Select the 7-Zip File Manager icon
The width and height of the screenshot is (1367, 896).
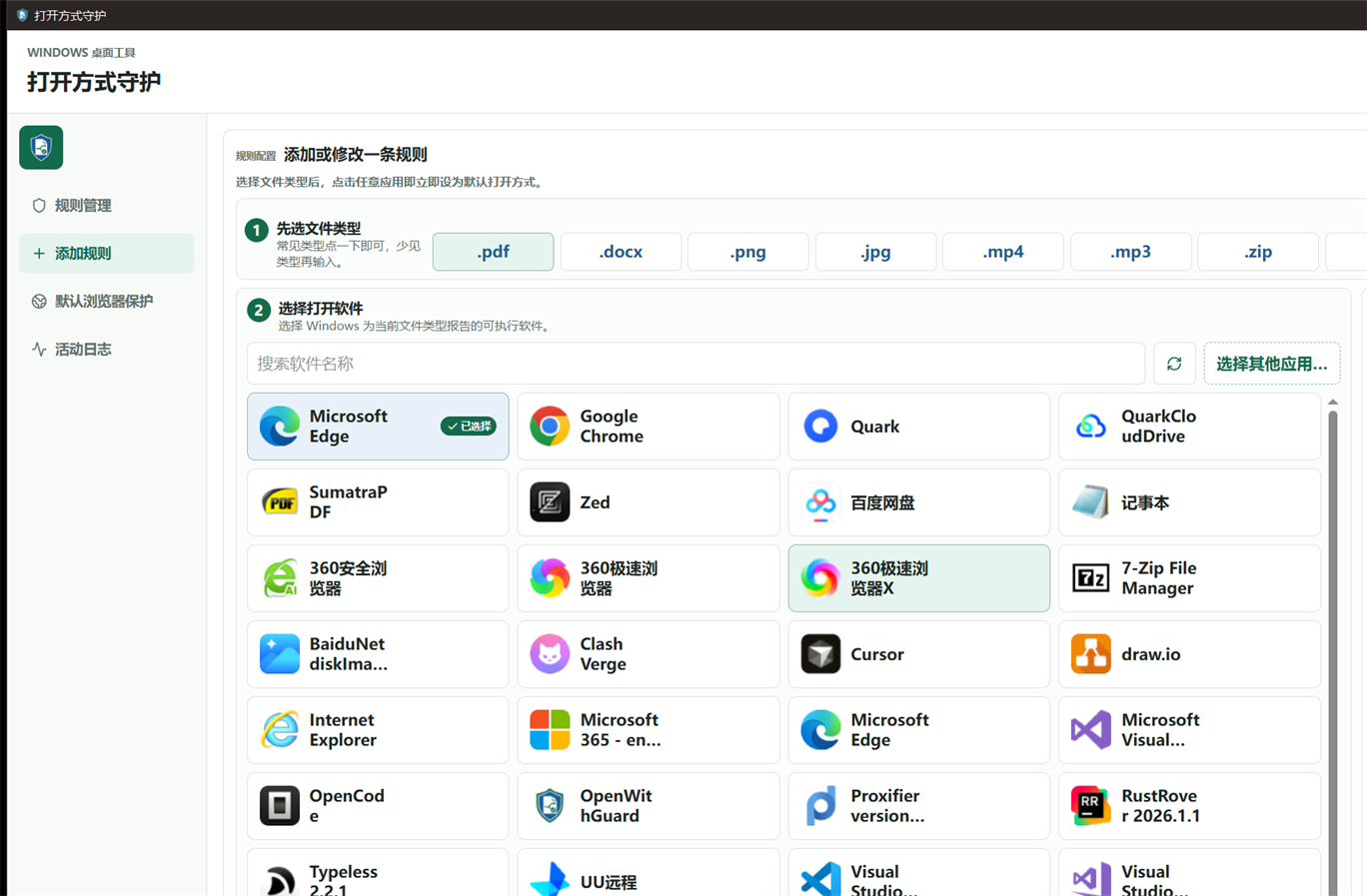pos(1090,578)
